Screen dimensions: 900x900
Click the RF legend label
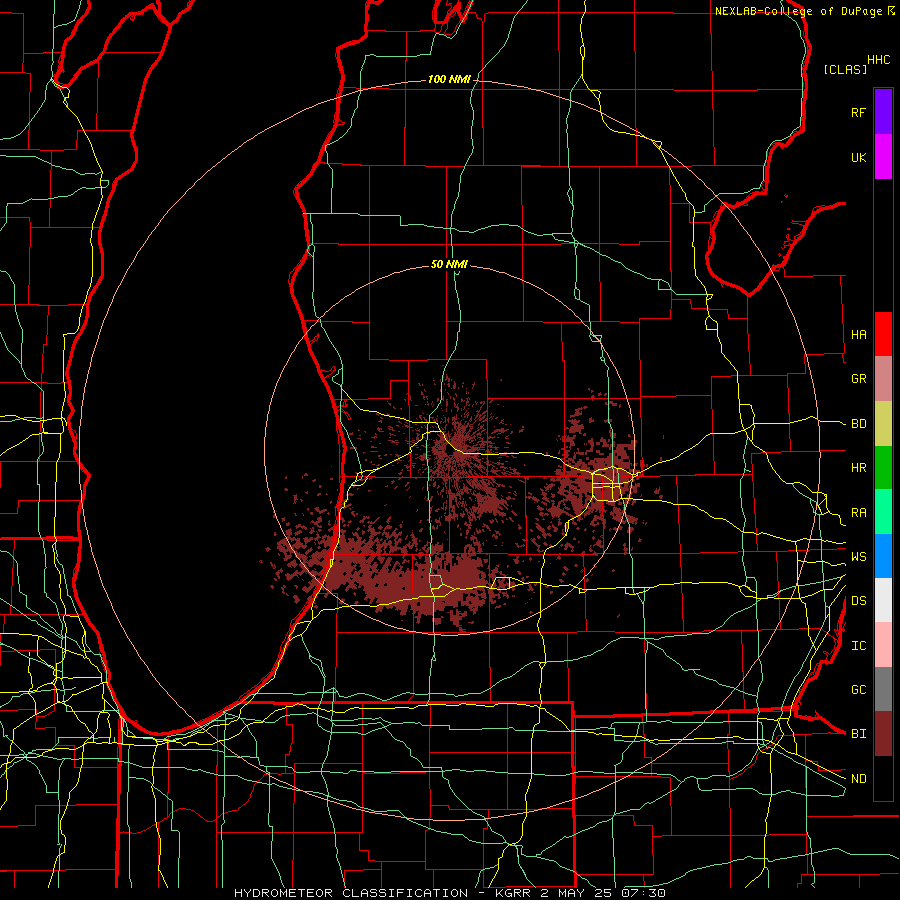pos(858,112)
